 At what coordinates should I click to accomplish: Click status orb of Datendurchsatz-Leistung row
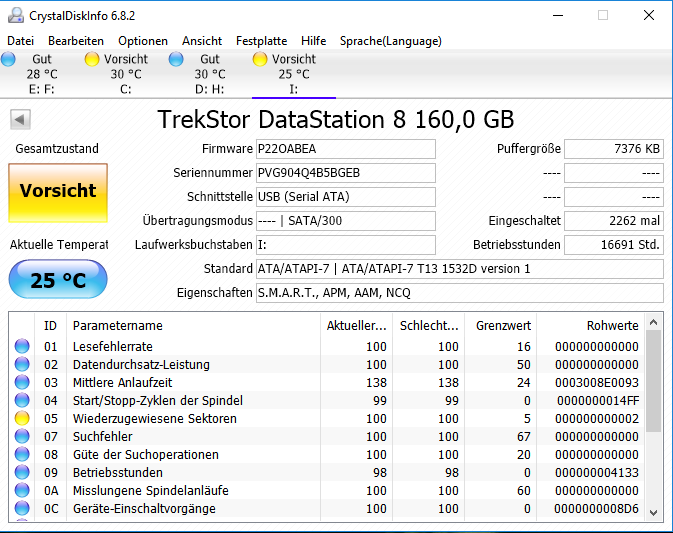(x=22, y=364)
